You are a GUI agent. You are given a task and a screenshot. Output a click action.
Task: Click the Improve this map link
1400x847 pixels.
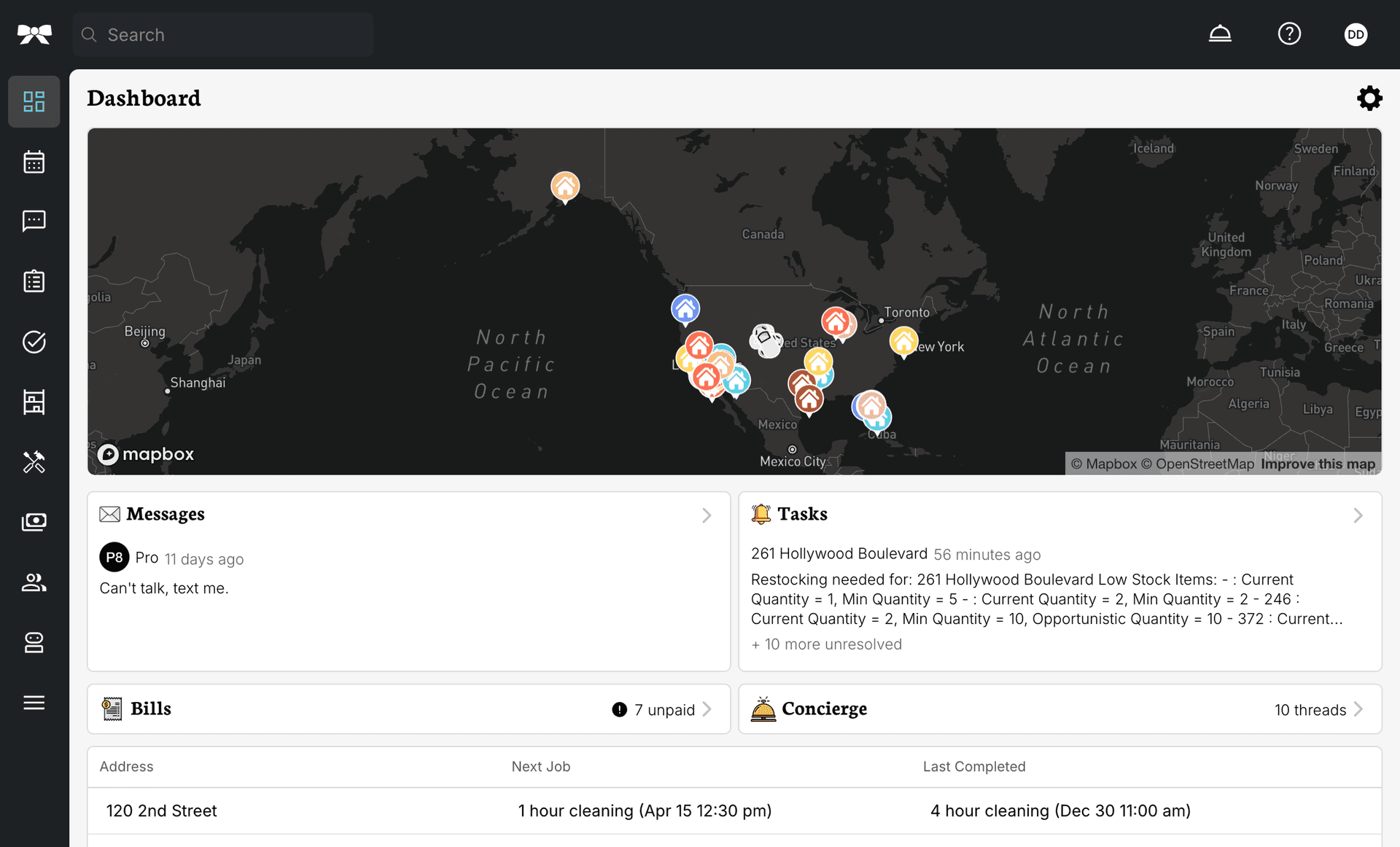1317,464
